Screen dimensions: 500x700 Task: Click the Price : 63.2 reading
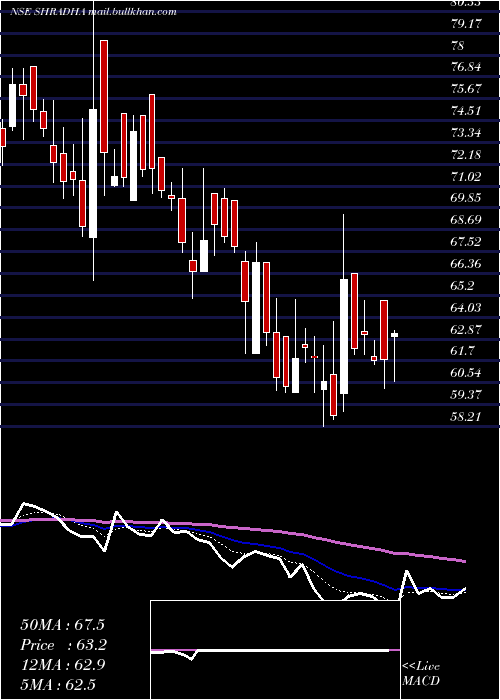point(64,645)
